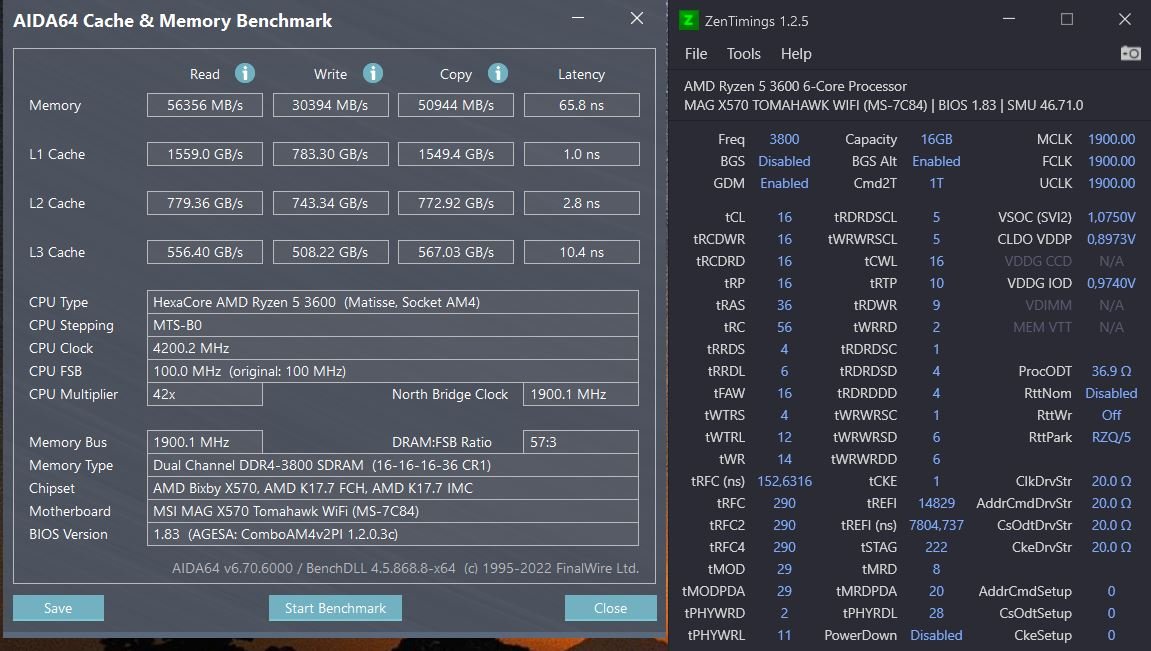
Task: Click the L1 Cache latency 1.0 ns
Action: tap(581, 154)
